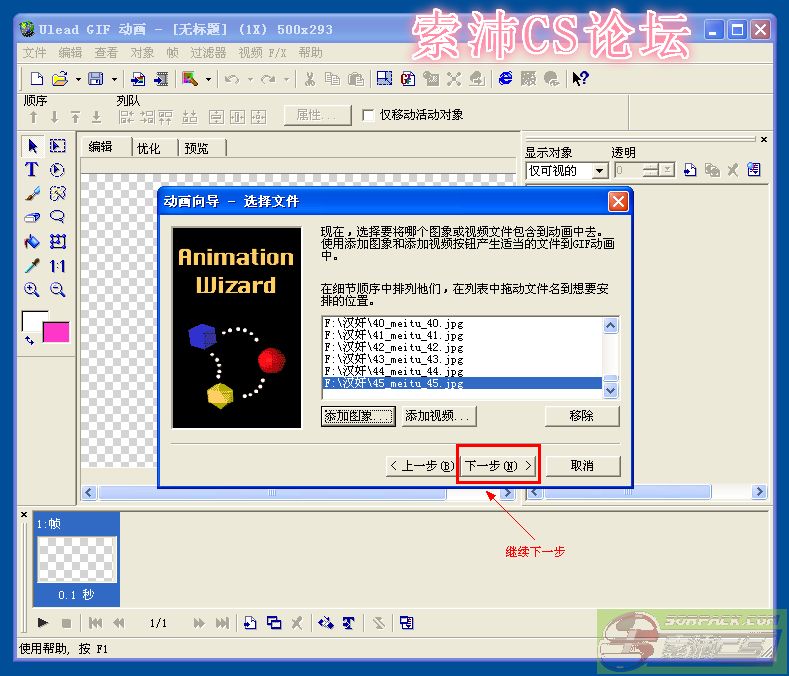
Task: Click the magenta background color swatch
Action: [56, 332]
